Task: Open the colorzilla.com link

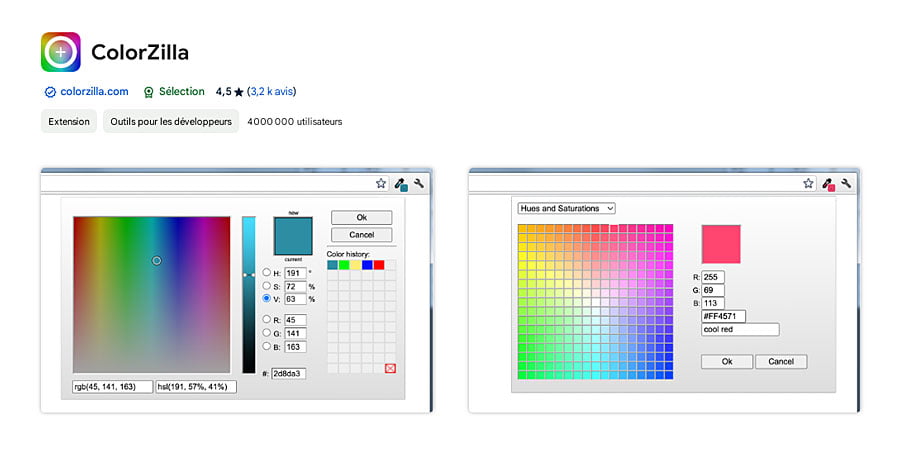Action: (x=94, y=92)
